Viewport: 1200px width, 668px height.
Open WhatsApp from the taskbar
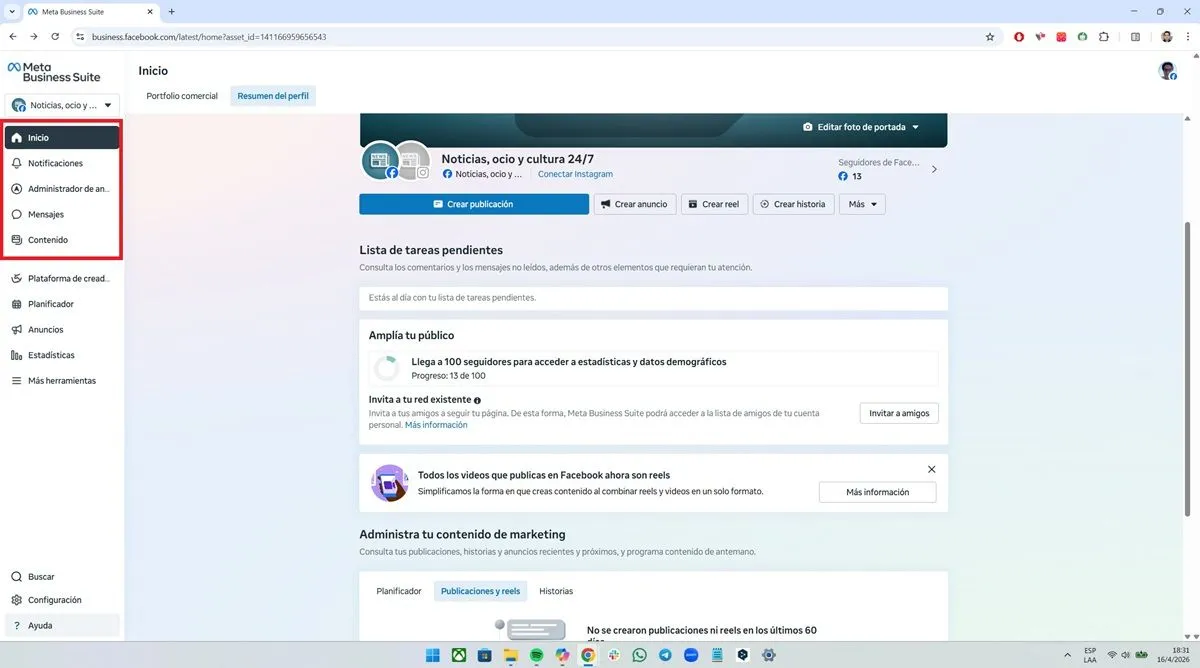pyautogui.click(x=640, y=655)
